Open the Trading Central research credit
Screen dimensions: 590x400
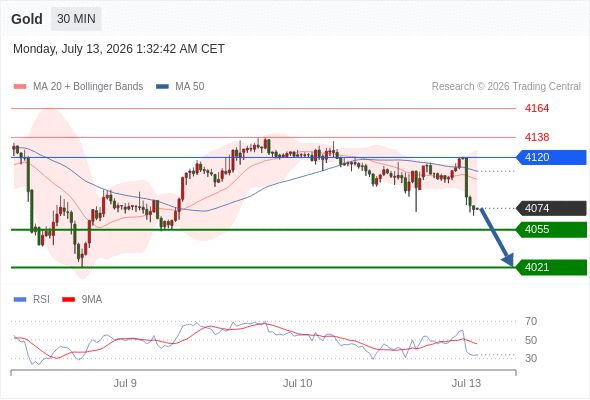[x=506, y=87]
